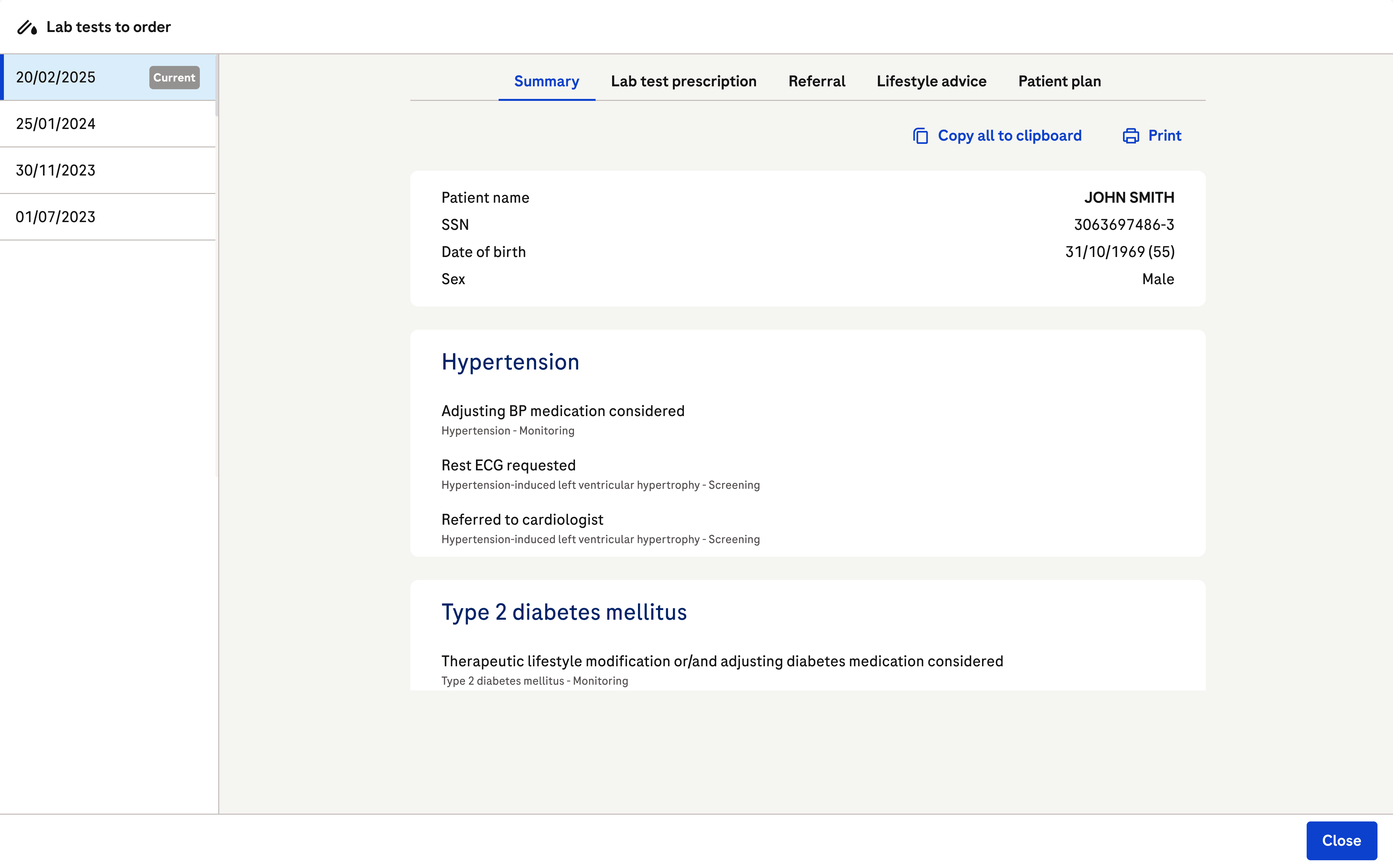The image size is (1393, 868).
Task: Click the SSN number value
Action: point(1124,224)
